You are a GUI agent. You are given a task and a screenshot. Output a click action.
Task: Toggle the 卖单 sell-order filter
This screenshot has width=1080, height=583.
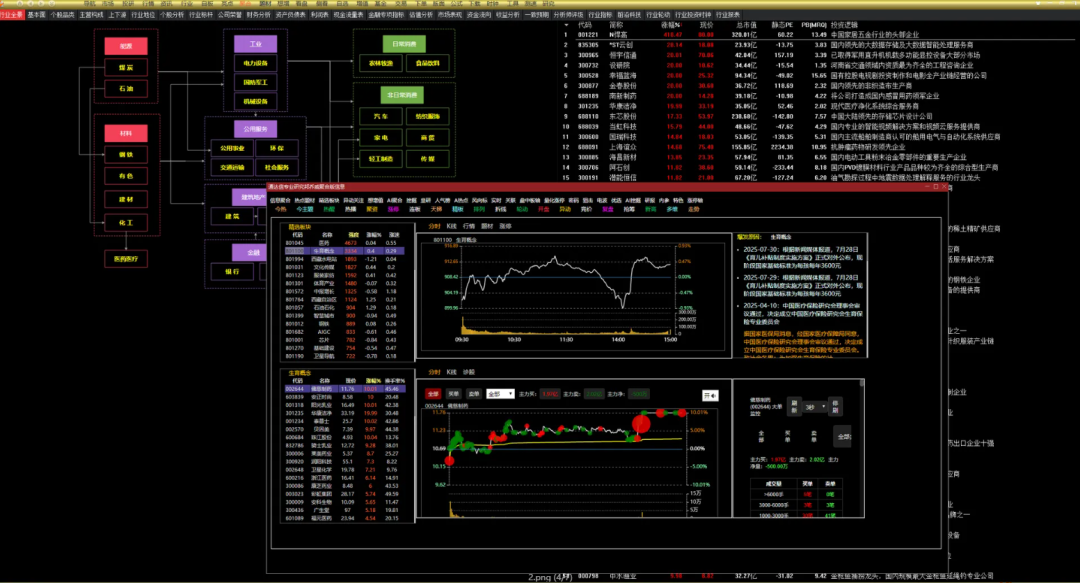pos(473,394)
